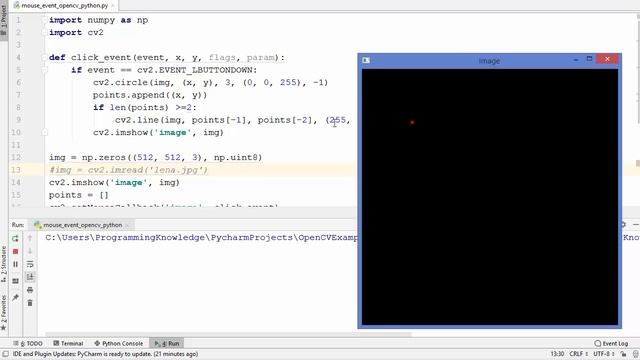640x360 pixels.
Task: Click the commented line '#img = cv2.imread'
Action: pos(129,170)
